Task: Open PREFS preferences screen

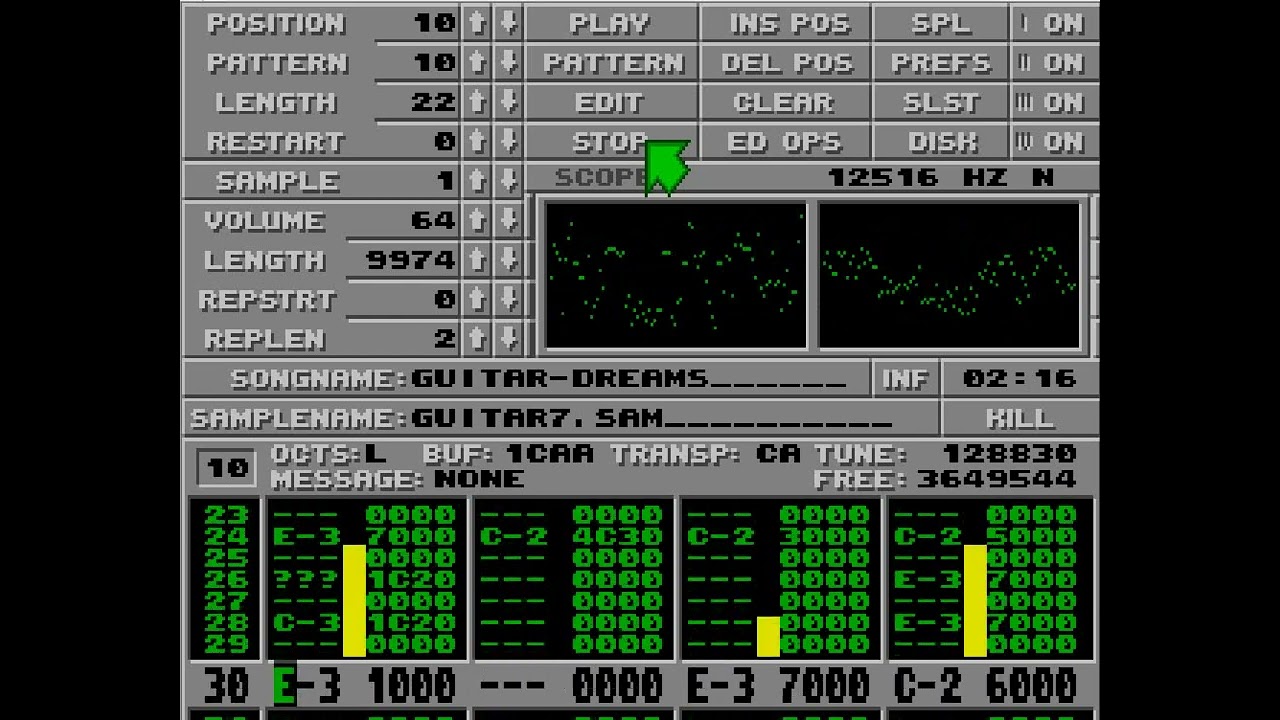Action: point(941,62)
